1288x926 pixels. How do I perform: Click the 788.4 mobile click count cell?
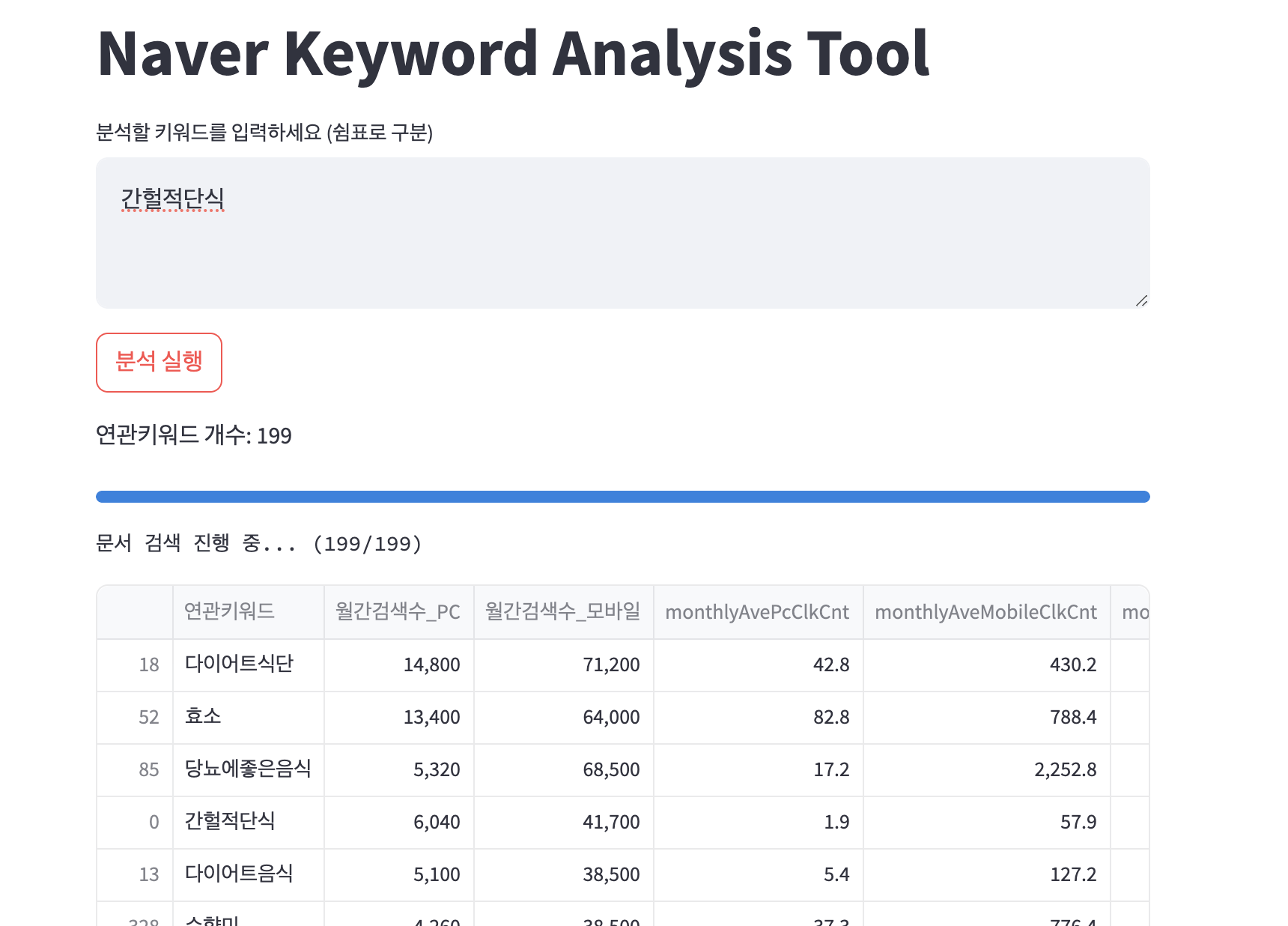pyautogui.click(x=986, y=717)
